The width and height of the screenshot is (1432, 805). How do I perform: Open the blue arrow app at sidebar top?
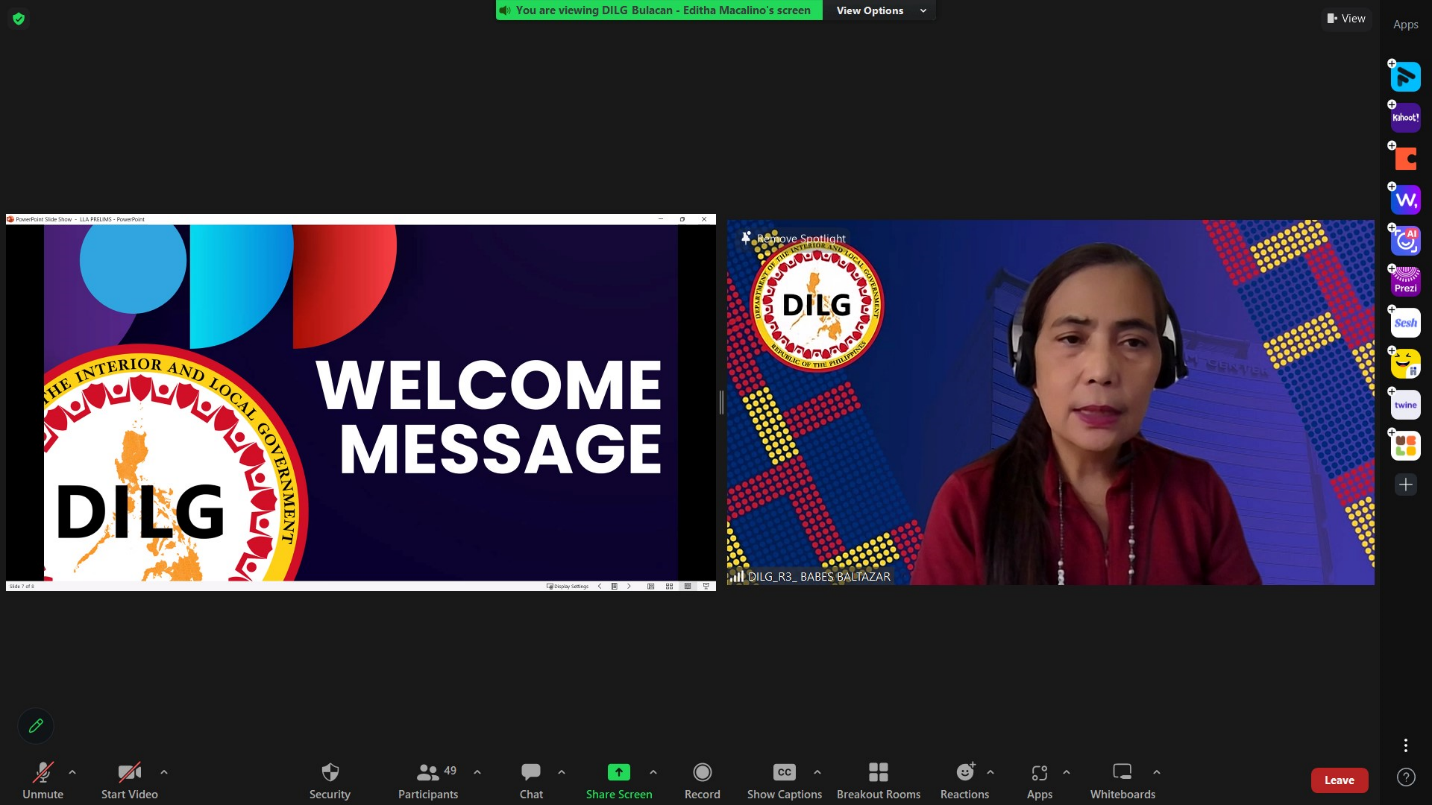pyautogui.click(x=1406, y=77)
